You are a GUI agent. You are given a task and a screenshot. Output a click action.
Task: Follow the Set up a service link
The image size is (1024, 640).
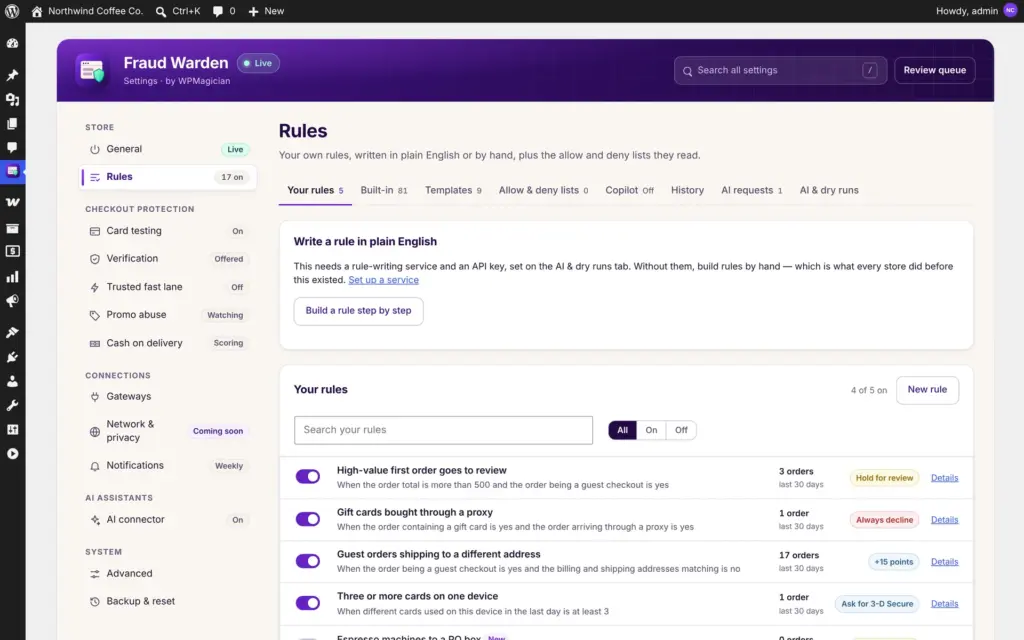(x=383, y=280)
